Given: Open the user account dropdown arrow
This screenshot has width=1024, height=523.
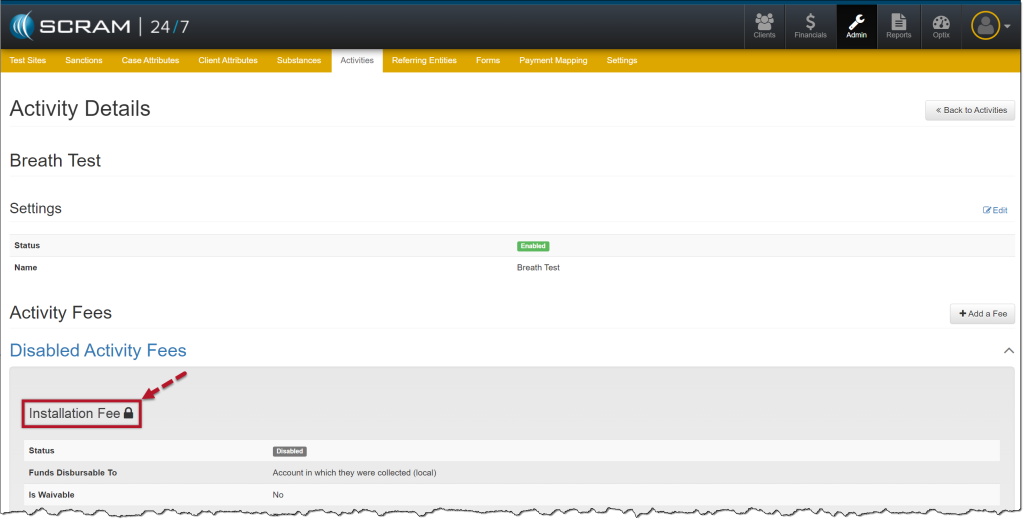Looking at the screenshot, I should tap(1006, 27).
